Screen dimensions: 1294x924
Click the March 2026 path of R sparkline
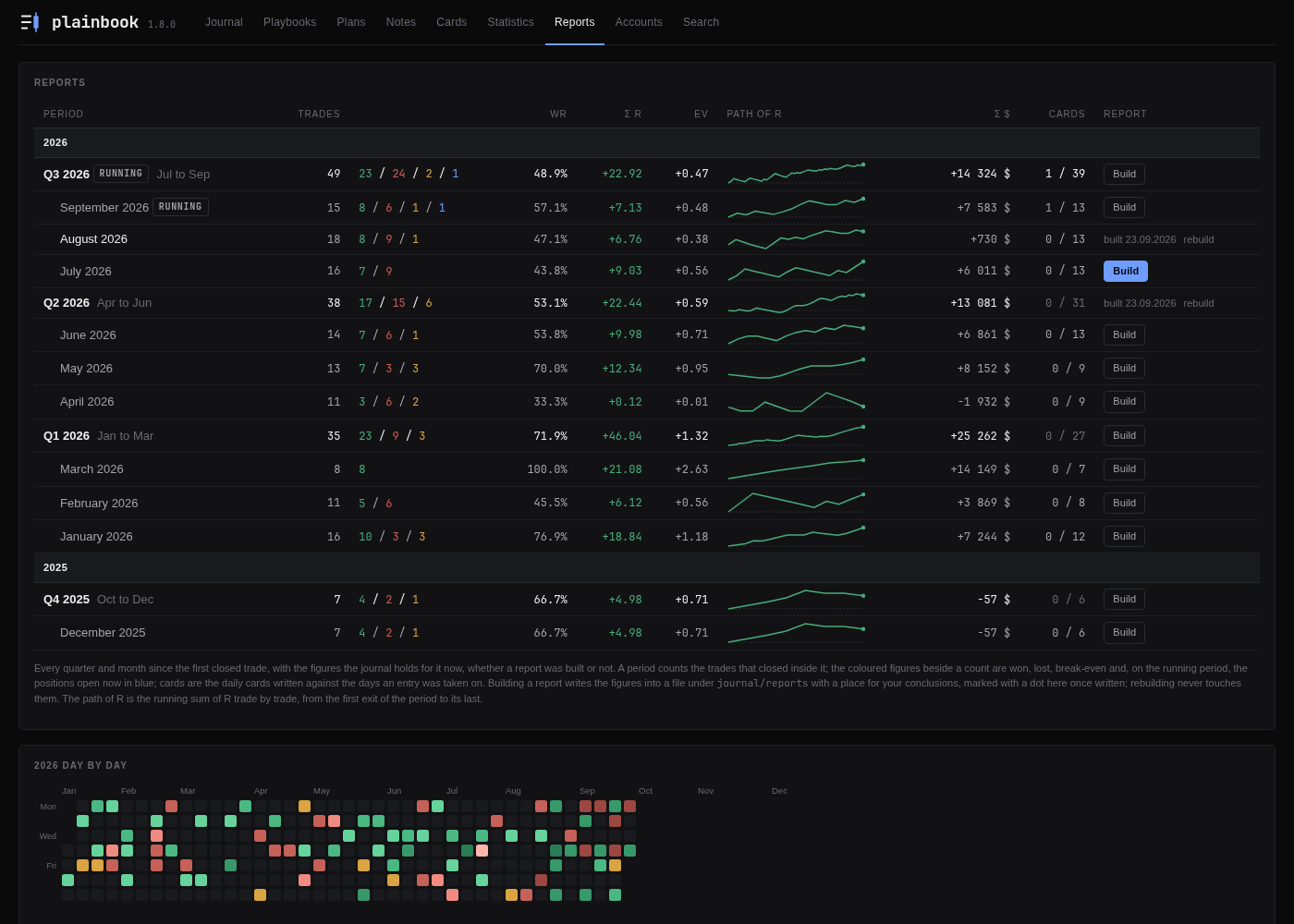click(x=796, y=468)
